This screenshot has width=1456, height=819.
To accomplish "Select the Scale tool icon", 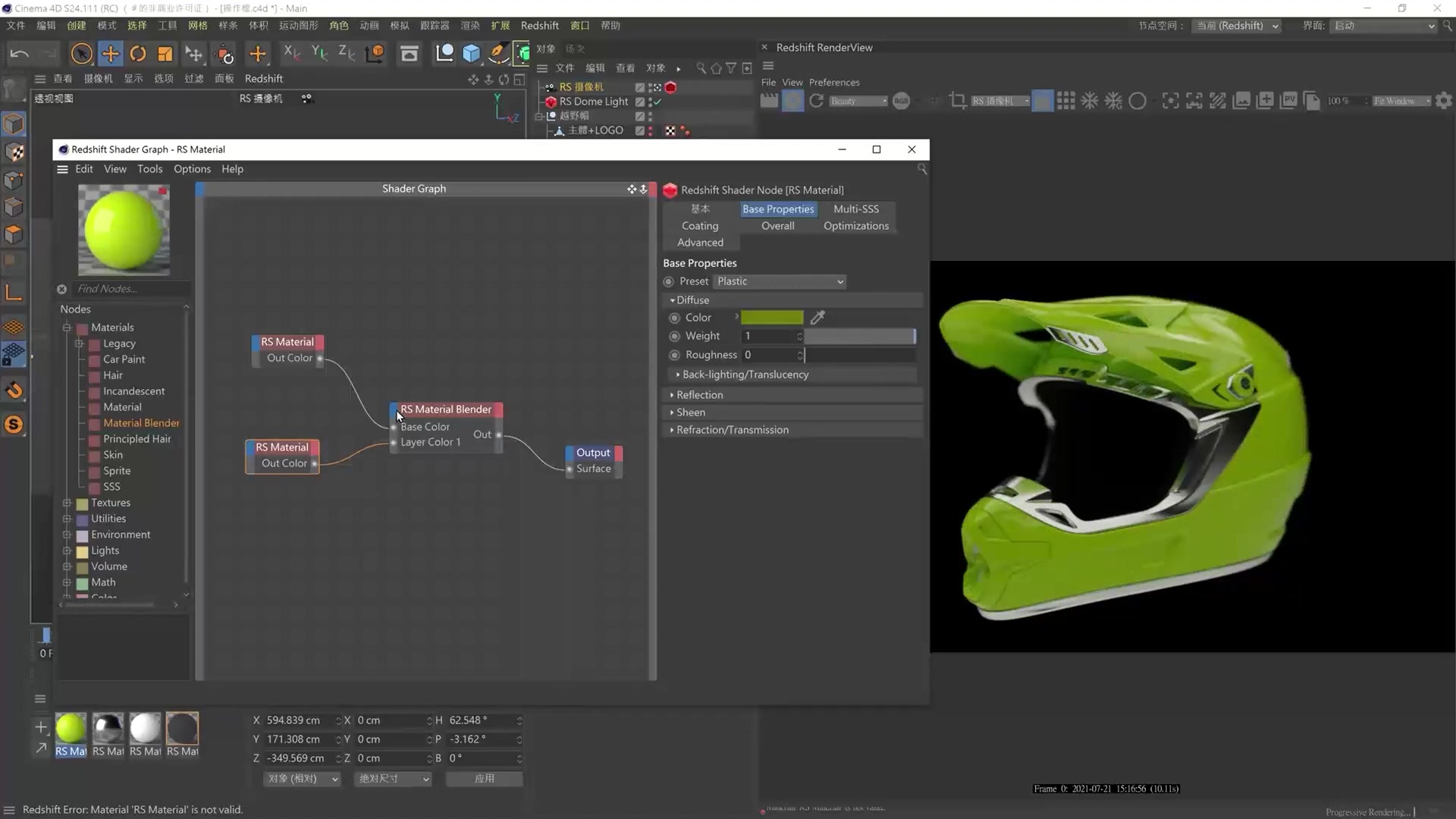I will point(165,54).
